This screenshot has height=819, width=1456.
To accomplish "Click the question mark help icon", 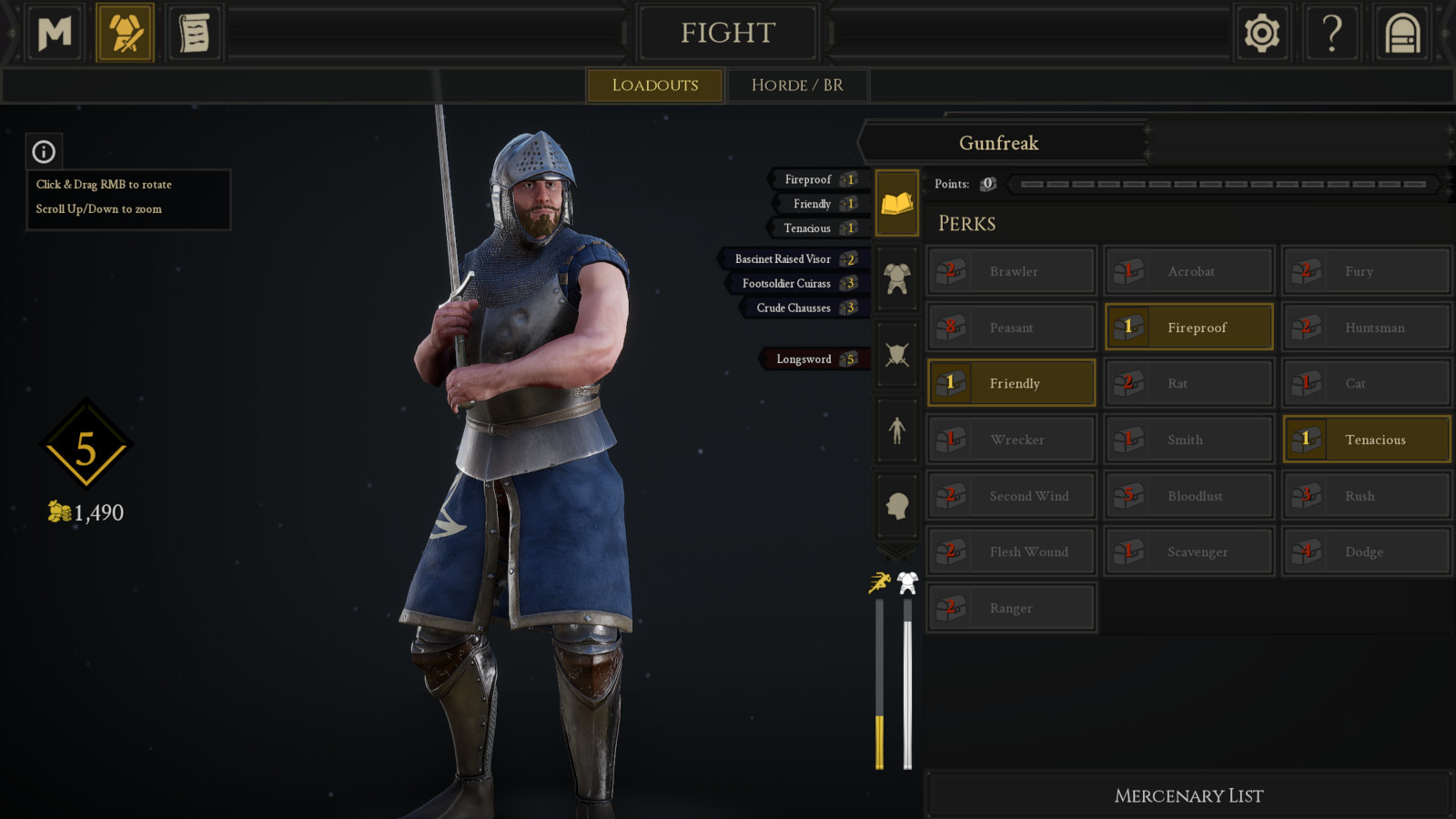I will 1332,34.
